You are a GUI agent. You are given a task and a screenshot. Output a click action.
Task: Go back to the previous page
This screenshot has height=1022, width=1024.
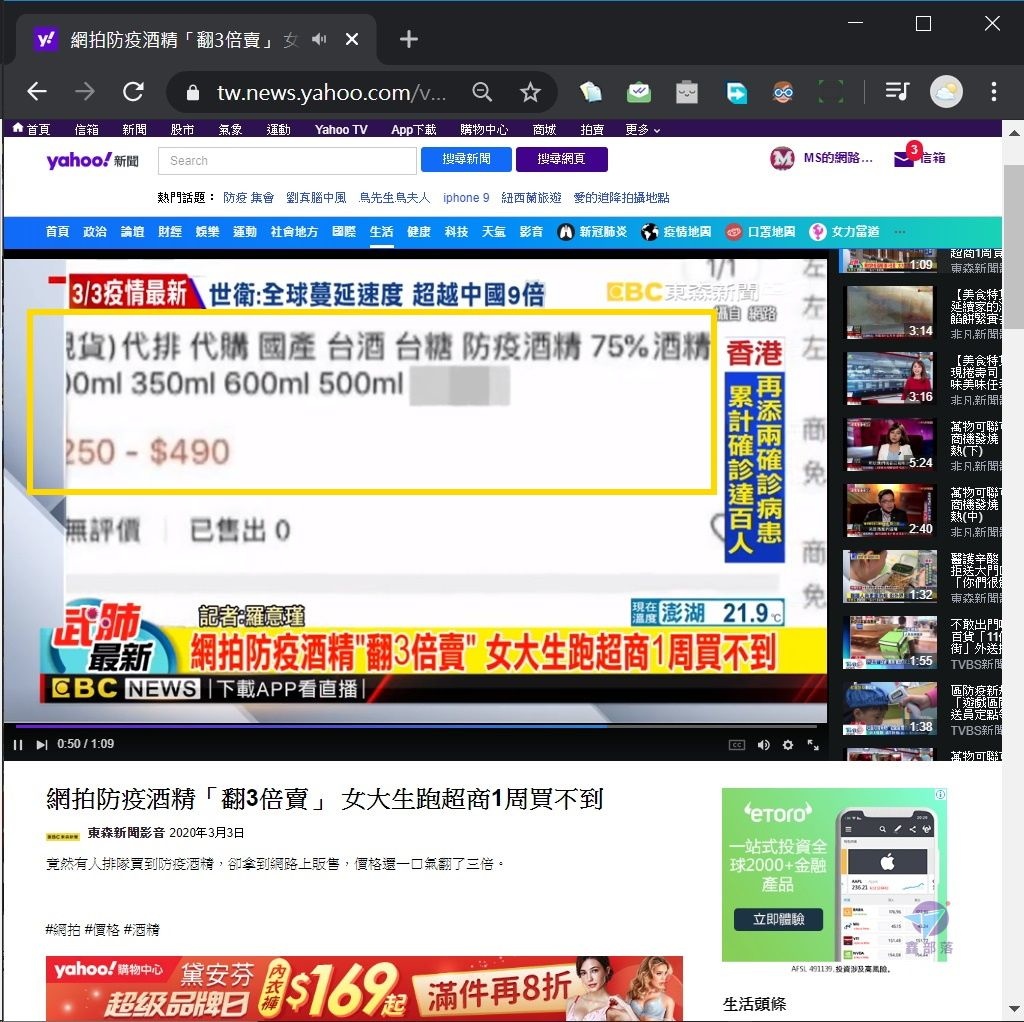pyautogui.click(x=37, y=91)
